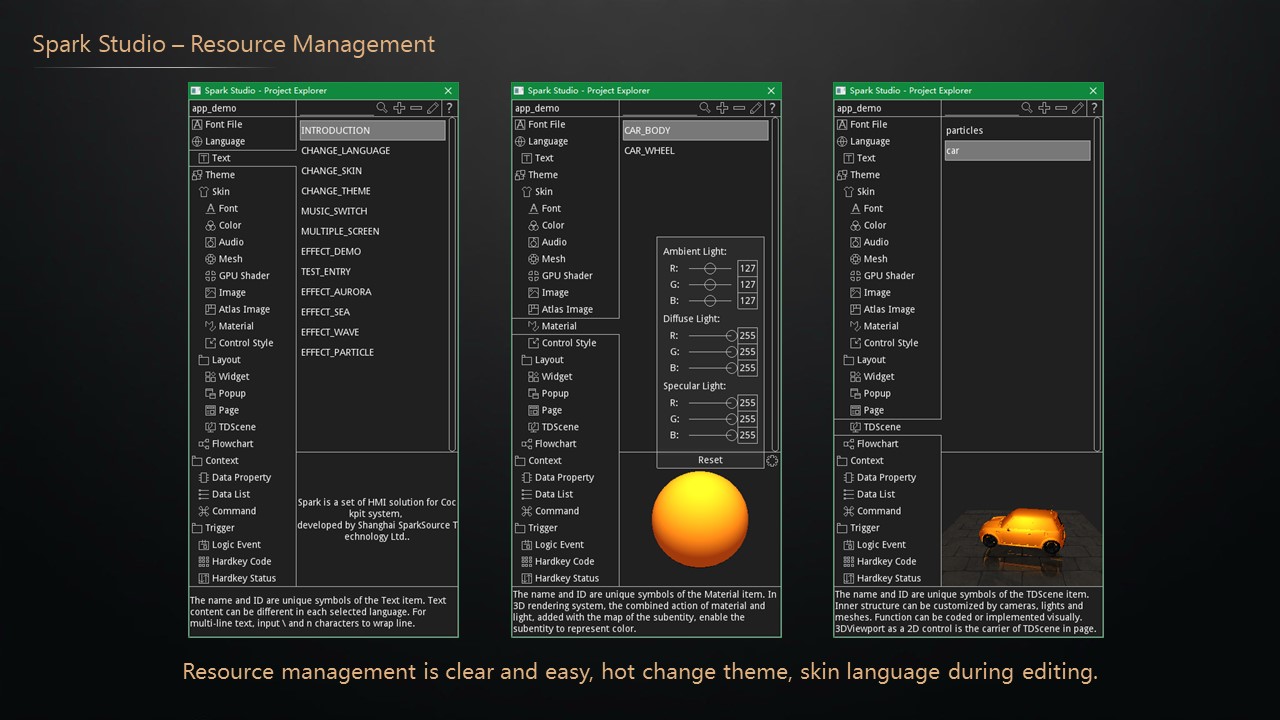This screenshot has width=1280, height=720.
Task: Select the particles scene entry
Action: coord(964,131)
